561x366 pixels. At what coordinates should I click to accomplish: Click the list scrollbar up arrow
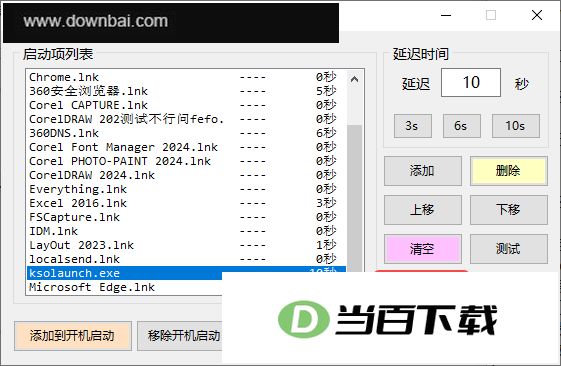354,79
